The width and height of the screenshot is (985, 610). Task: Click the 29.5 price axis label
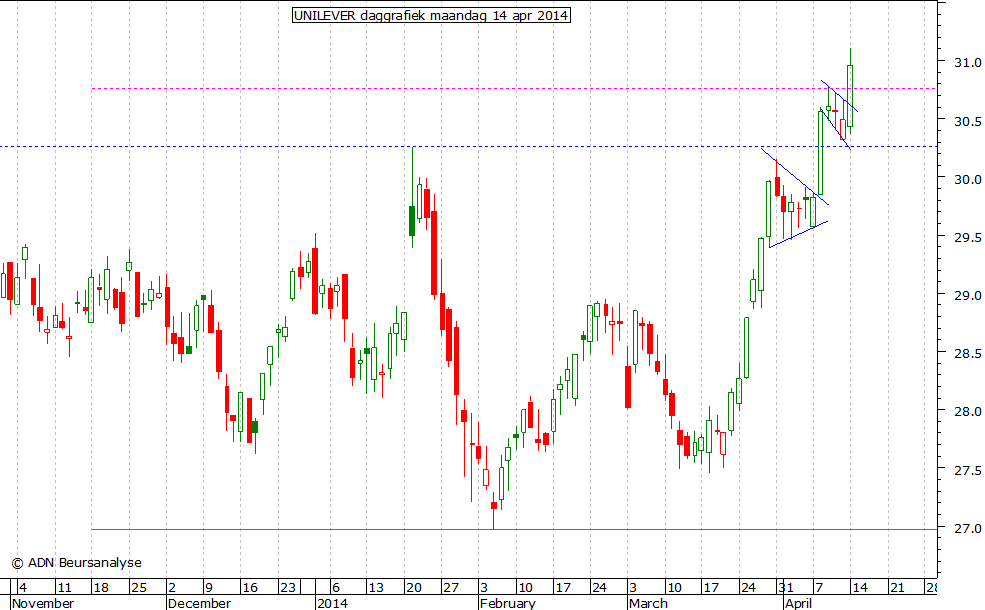967,237
